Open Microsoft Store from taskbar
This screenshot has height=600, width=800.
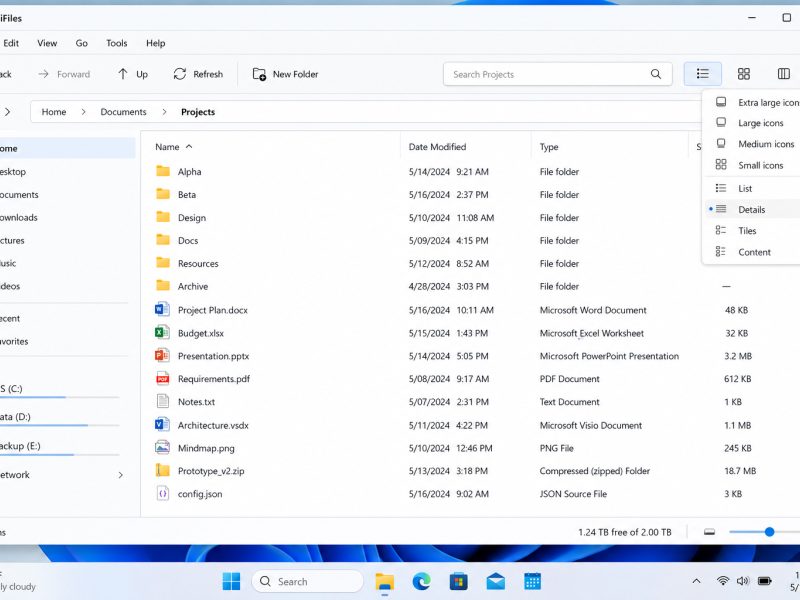click(x=459, y=581)
